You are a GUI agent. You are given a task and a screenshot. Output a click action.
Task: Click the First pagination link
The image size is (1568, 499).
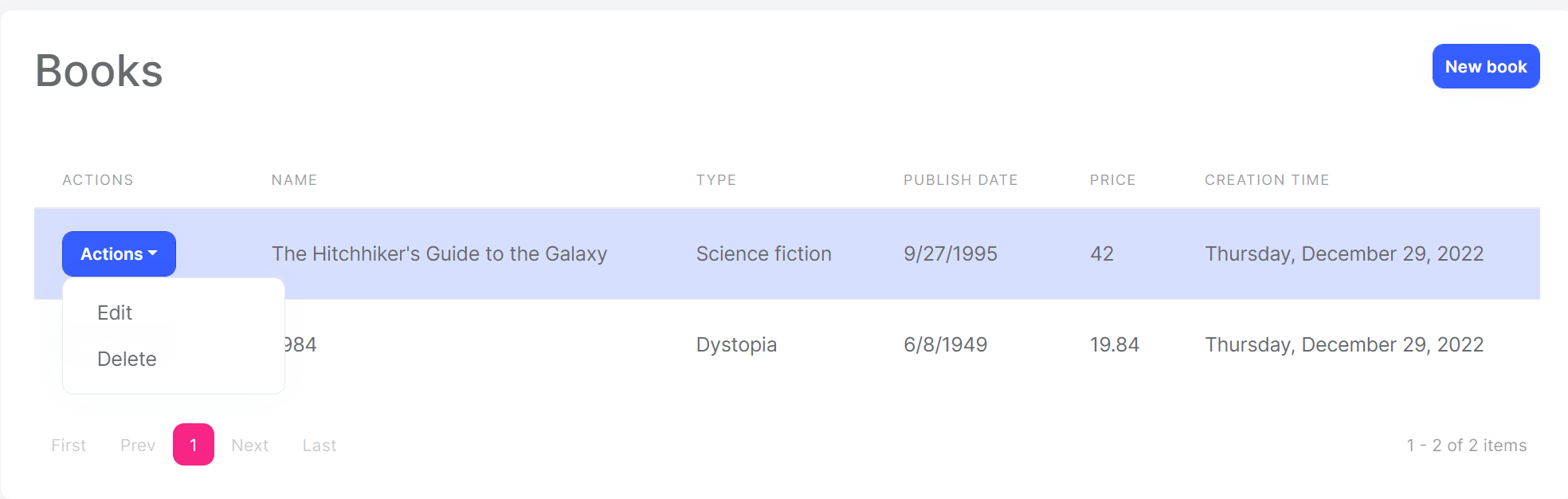pos(68,445)
